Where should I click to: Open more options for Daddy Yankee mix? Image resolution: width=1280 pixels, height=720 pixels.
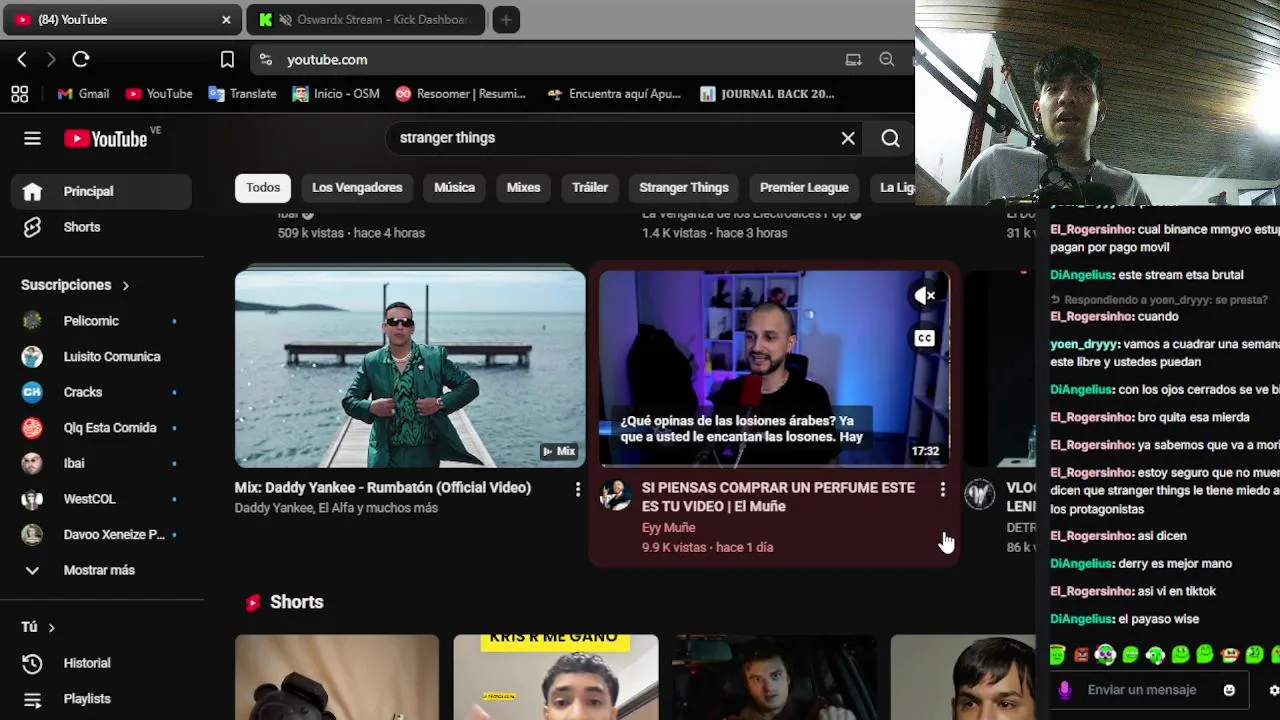tap(577, 489)
